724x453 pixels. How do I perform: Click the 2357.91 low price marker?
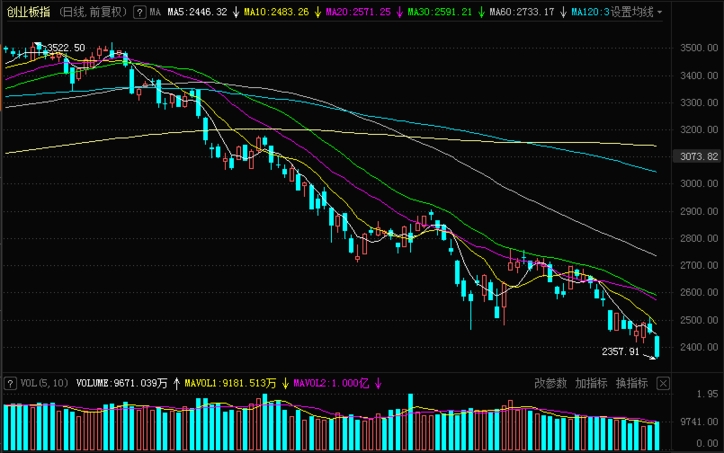[620, 352]
